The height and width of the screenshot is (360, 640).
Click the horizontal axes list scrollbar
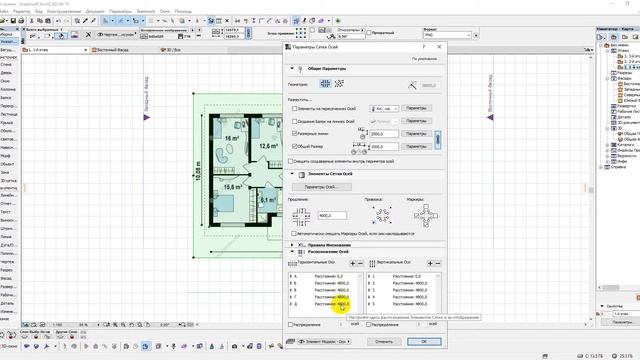pyautogui.click(x=360, y=293)
